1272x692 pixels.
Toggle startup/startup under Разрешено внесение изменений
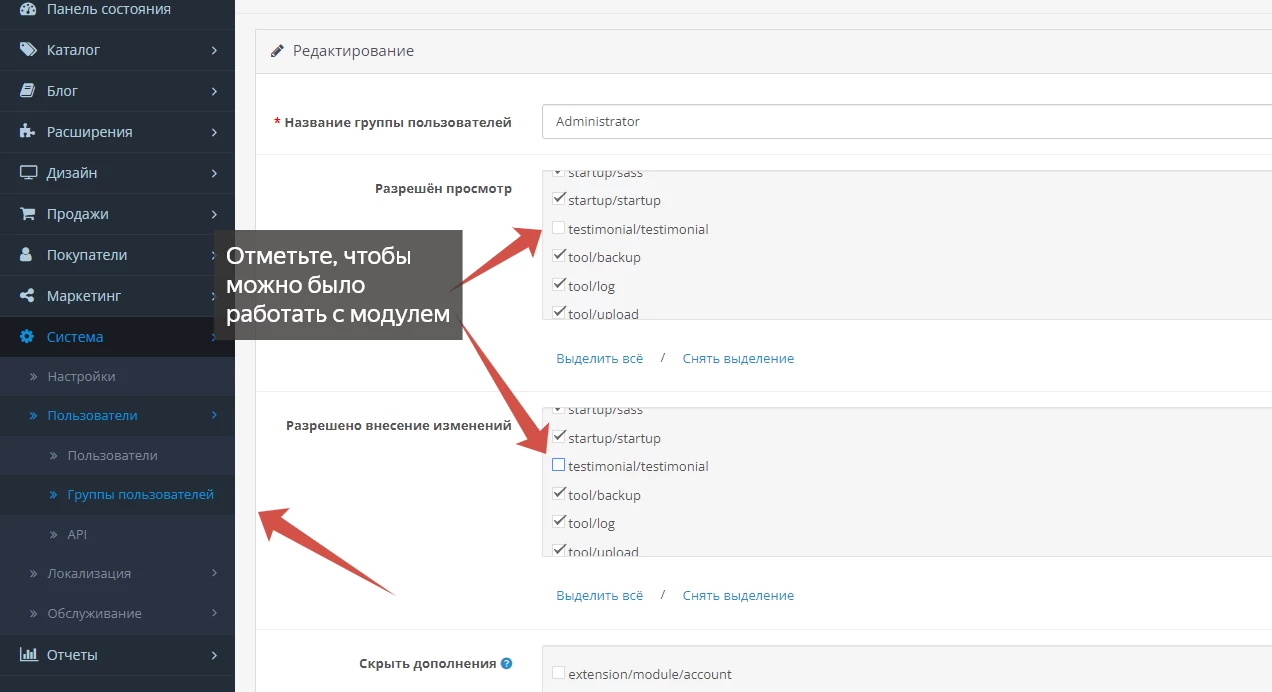(x=558, y=437)
